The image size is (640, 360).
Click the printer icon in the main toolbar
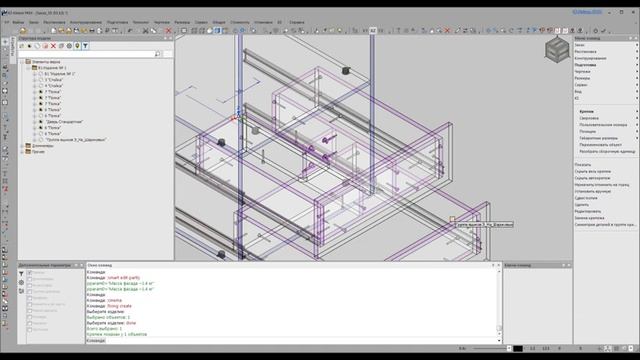pos(92,31)
